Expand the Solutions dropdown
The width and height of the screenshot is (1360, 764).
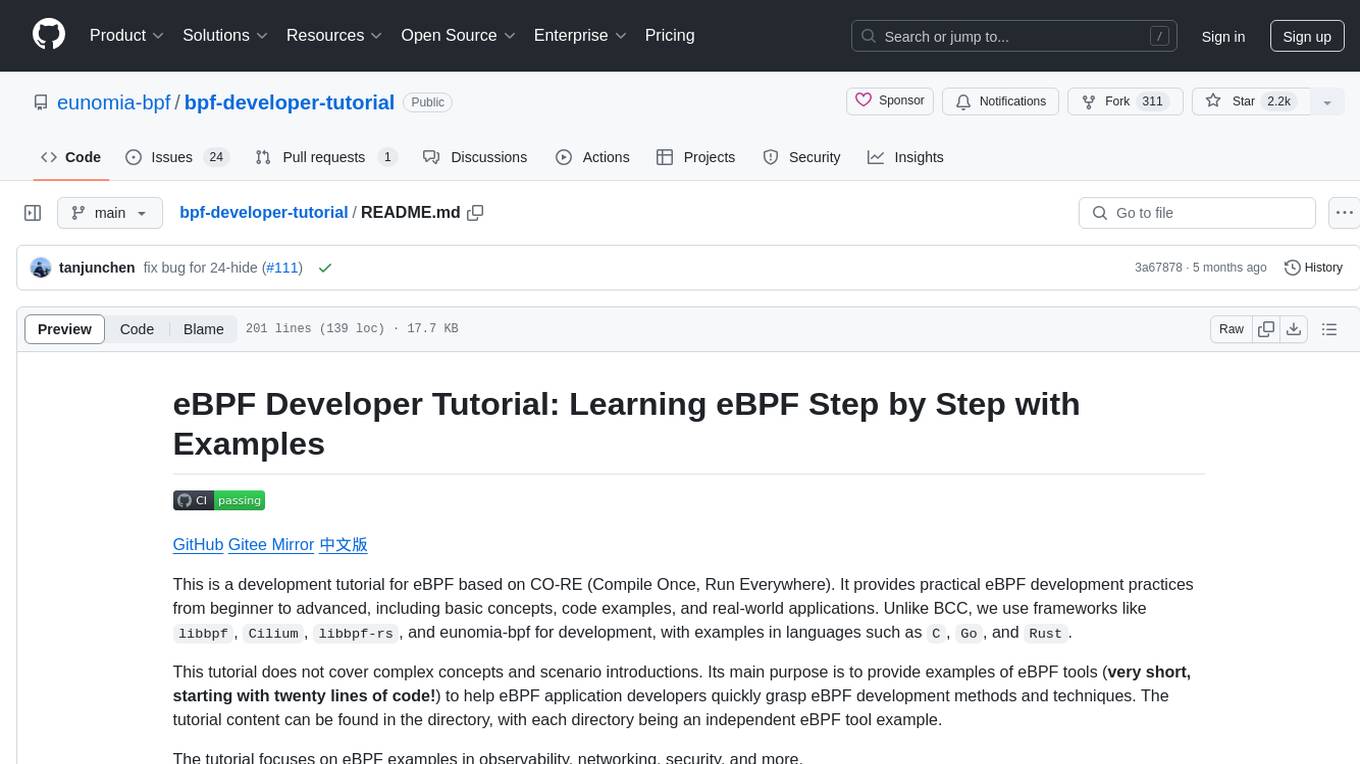pyautogui.click(x=225, y=35)
